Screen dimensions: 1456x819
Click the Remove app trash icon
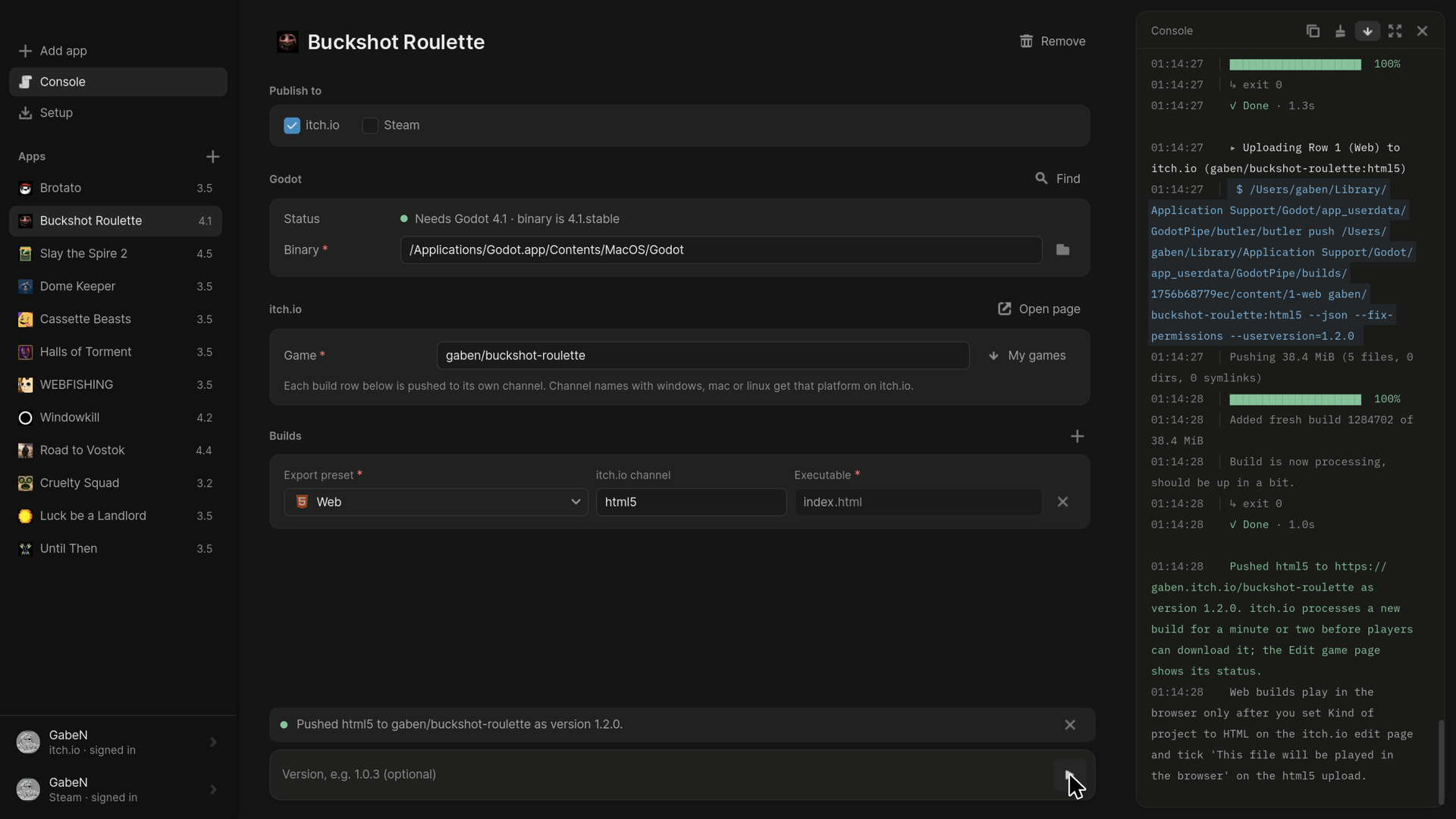[x=1026, y=41]
